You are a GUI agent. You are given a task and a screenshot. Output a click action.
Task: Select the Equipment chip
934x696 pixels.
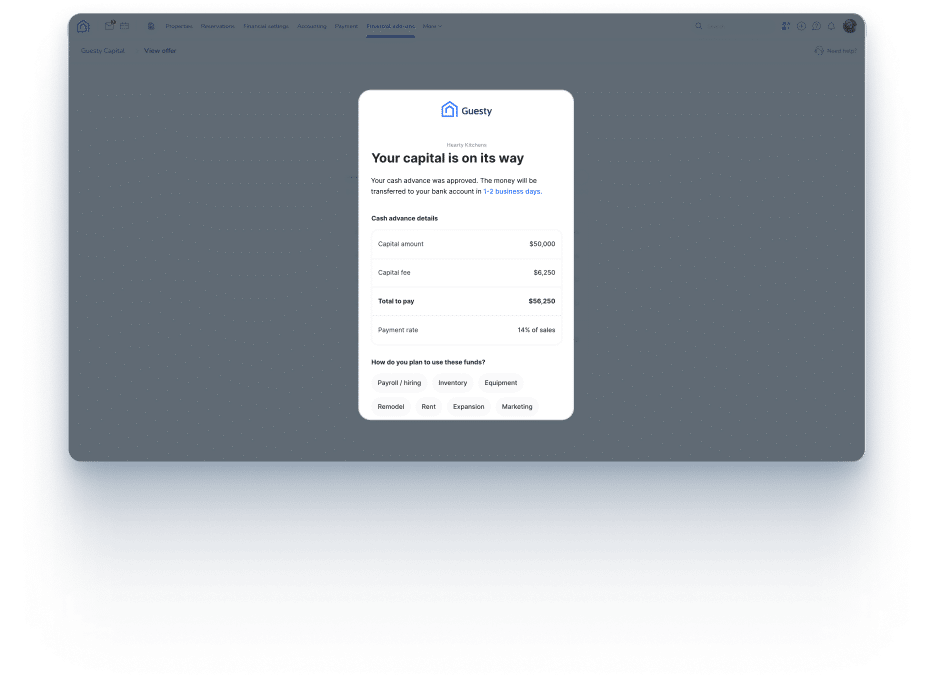coord(500,383)
